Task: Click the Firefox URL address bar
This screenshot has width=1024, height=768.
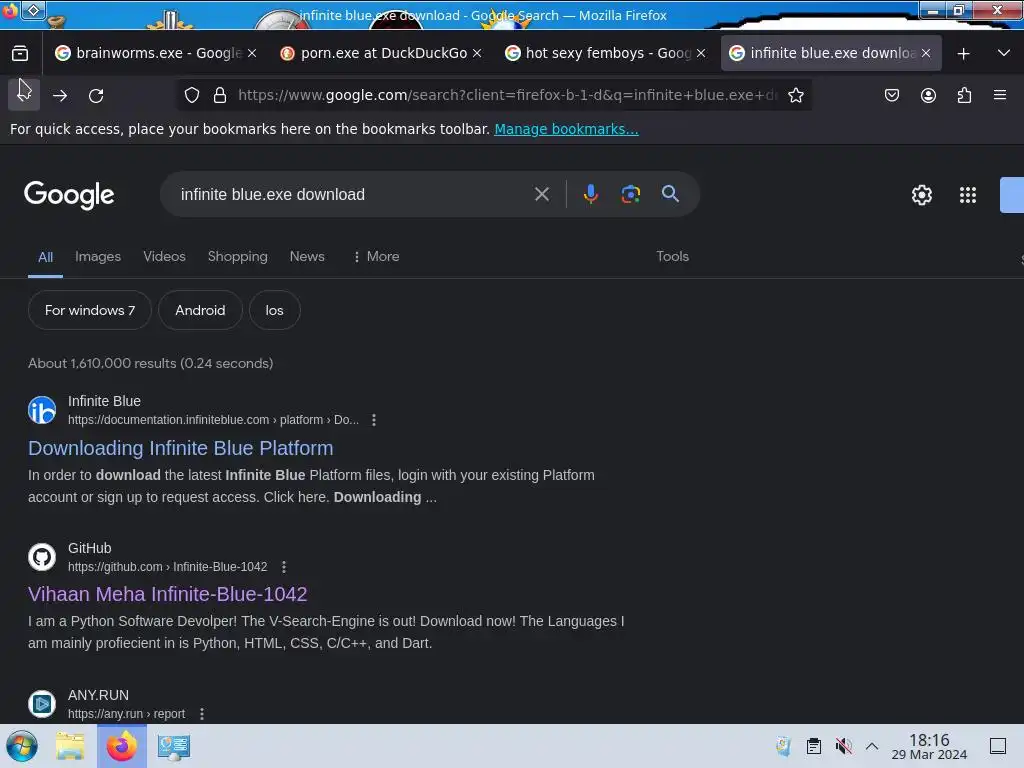Action: coord(506,95)
